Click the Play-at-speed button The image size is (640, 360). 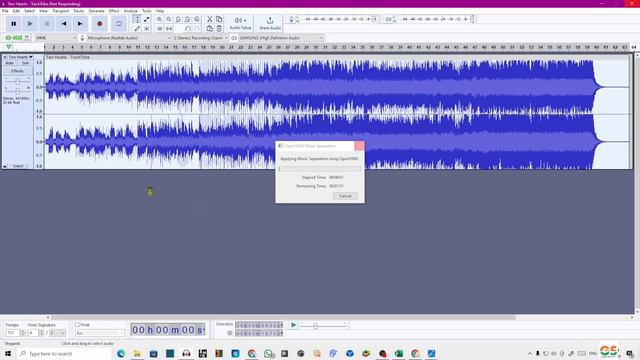coord(293,325)
